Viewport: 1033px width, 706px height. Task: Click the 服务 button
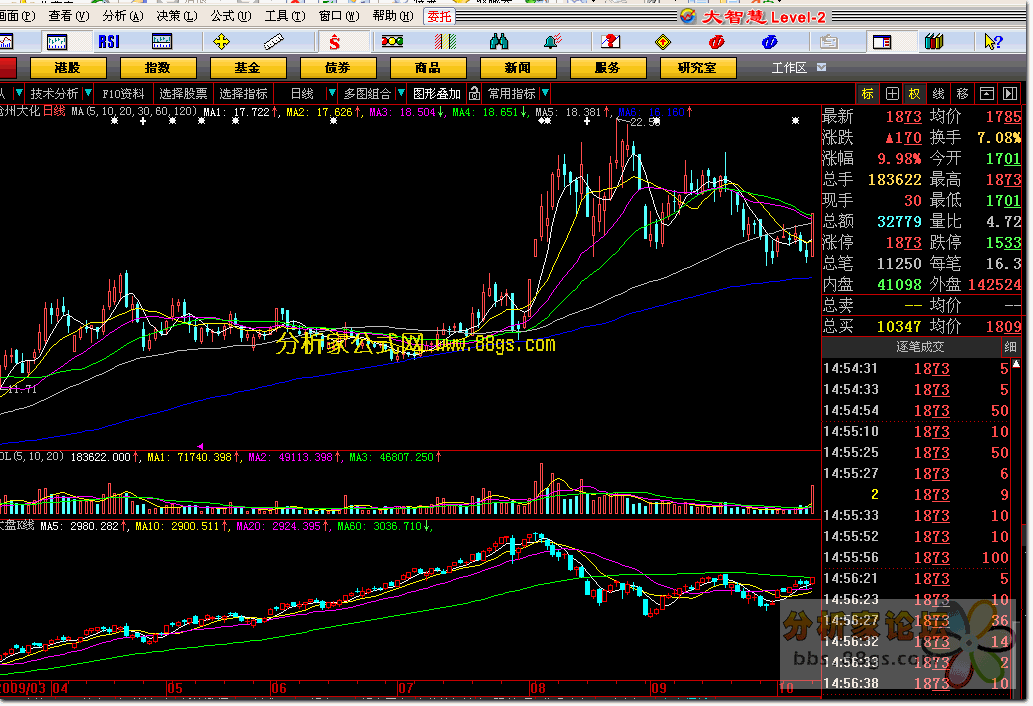pos(607,68)
